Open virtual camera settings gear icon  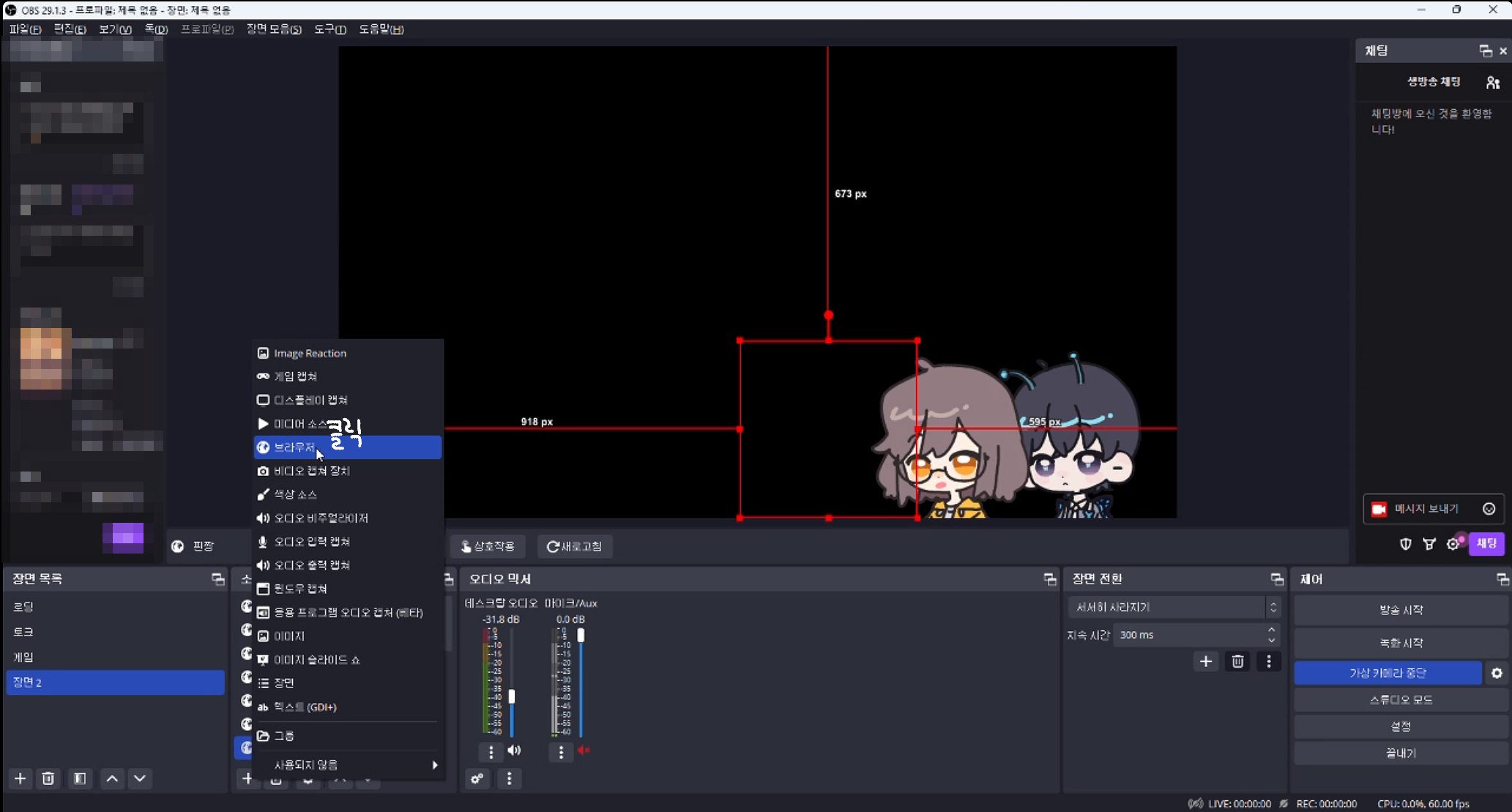coord(1497,673)
